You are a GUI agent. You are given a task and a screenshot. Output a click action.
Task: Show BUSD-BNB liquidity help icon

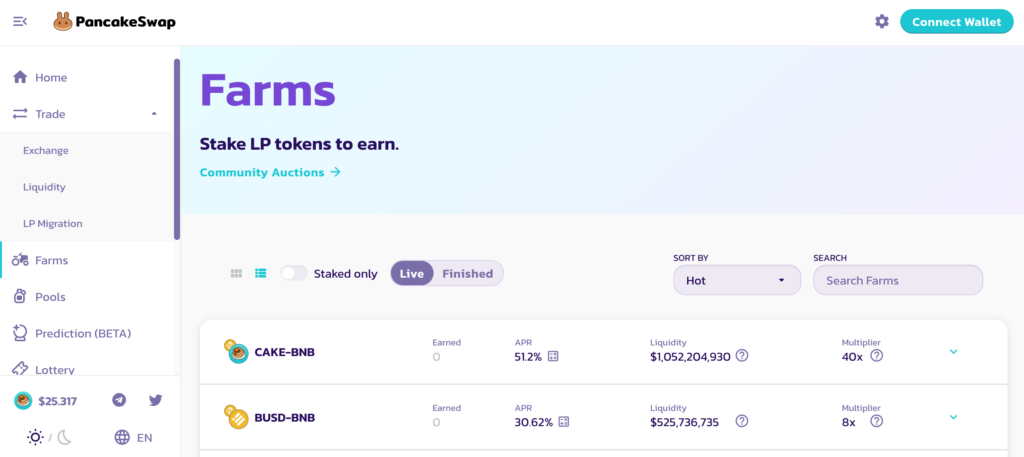coord(742,421)
